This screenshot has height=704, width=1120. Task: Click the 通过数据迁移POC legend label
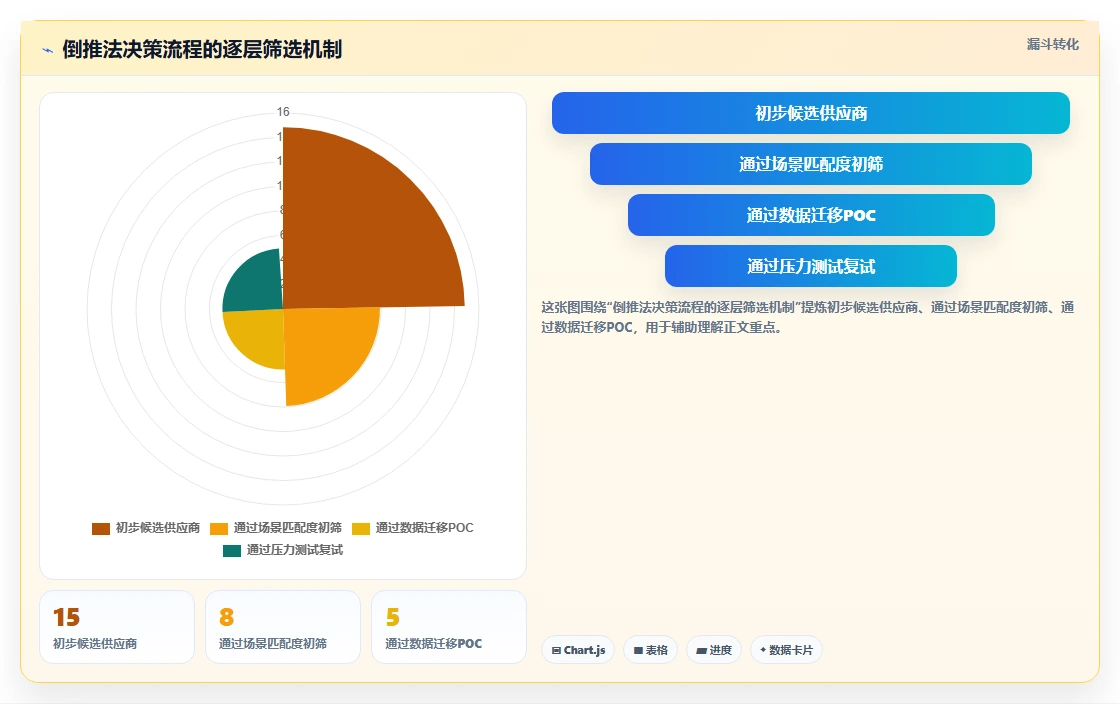[x=424, y=528]
